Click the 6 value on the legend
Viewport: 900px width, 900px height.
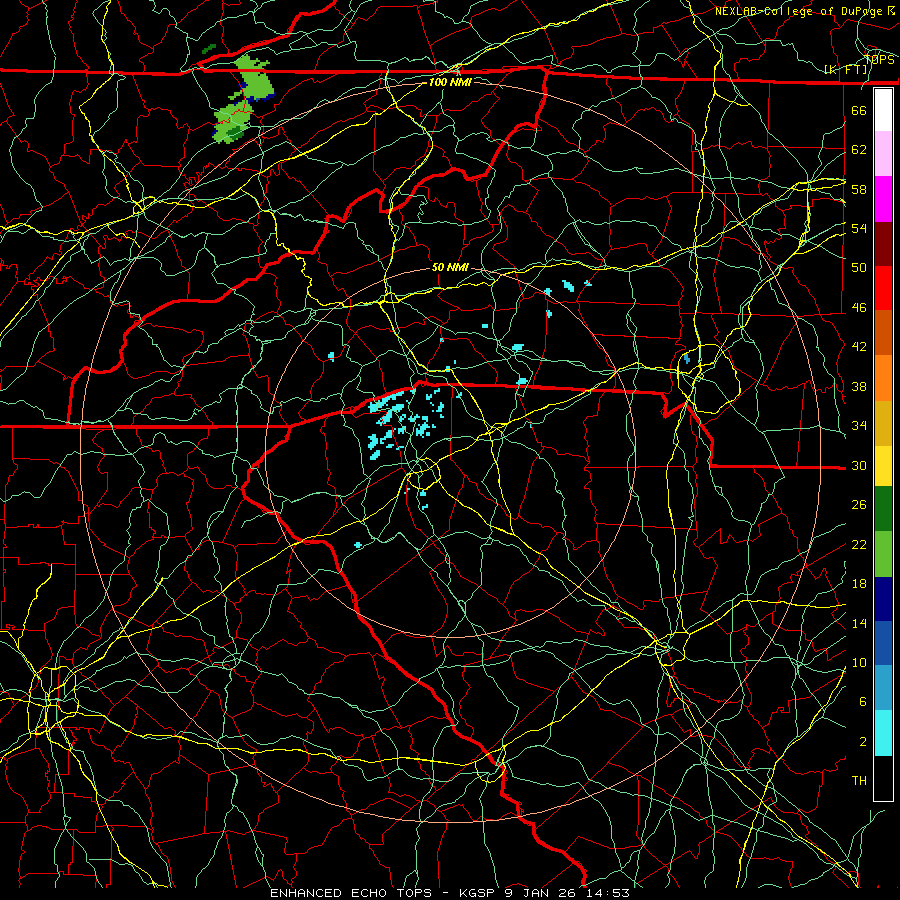tap(863, 702)
